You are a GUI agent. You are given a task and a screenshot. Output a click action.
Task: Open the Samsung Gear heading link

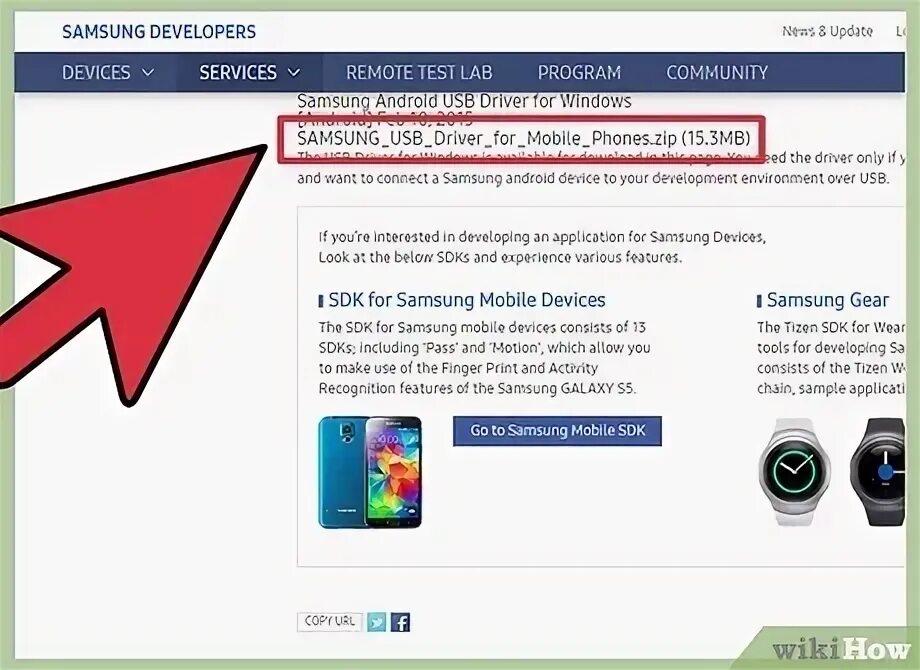click(827, 300)
